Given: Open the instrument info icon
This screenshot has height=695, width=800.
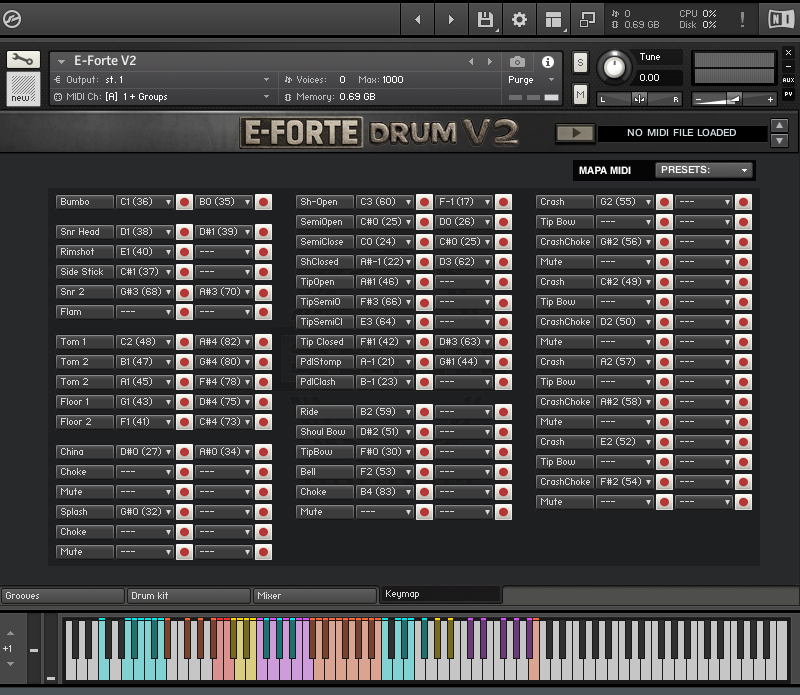Looking at the screenshot, I should [547, 62].
